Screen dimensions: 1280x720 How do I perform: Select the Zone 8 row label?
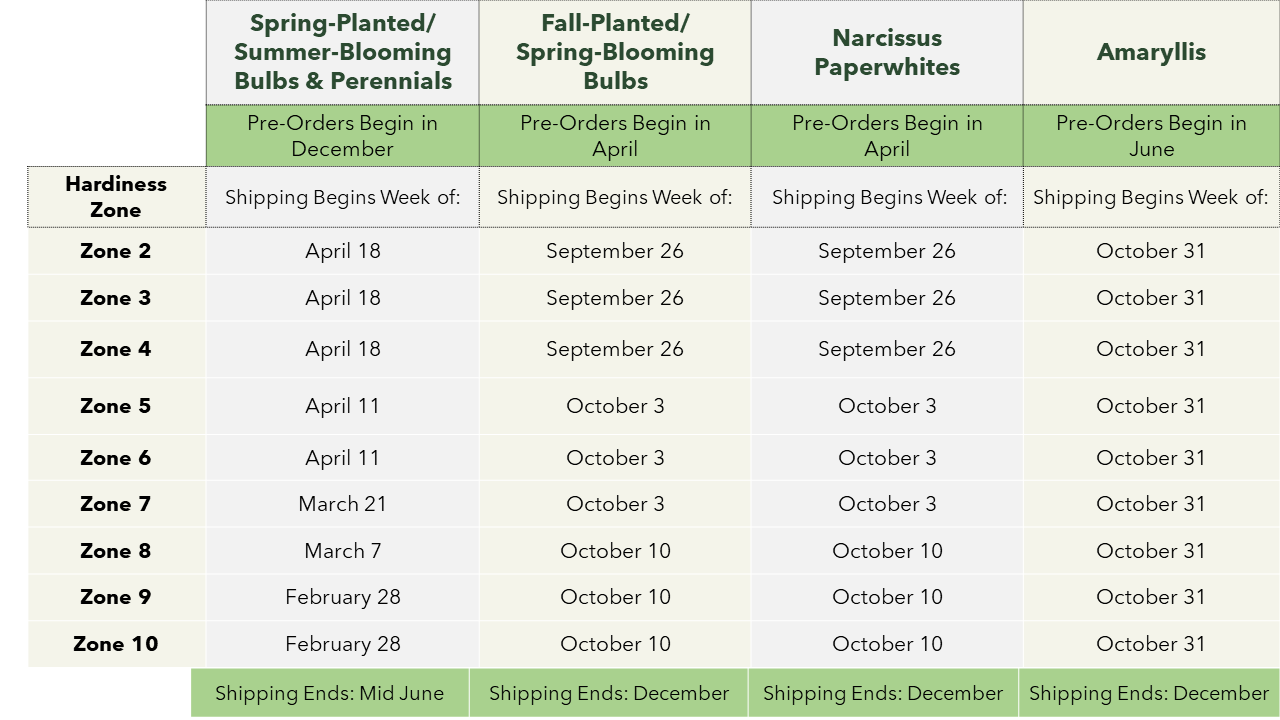click(x=116, y=551)
